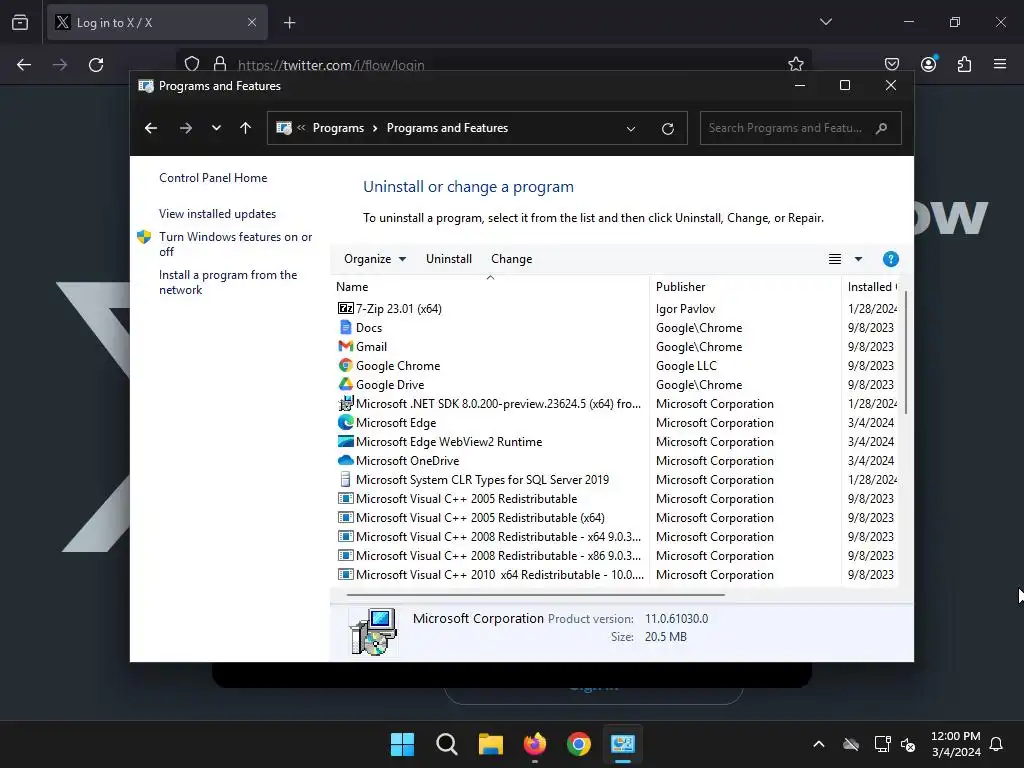1024x768 pixels.
Task: Click Igor Pavlov publisher cell
Action: tap(685, 308)
